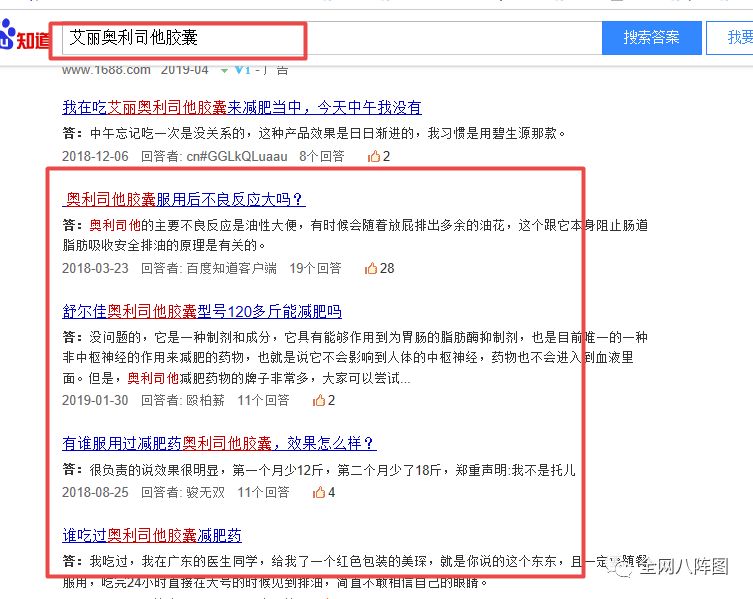Screen dimensions: 753x599
Task: Click the date 2018-03-23
Action: [x=95, y=269]
